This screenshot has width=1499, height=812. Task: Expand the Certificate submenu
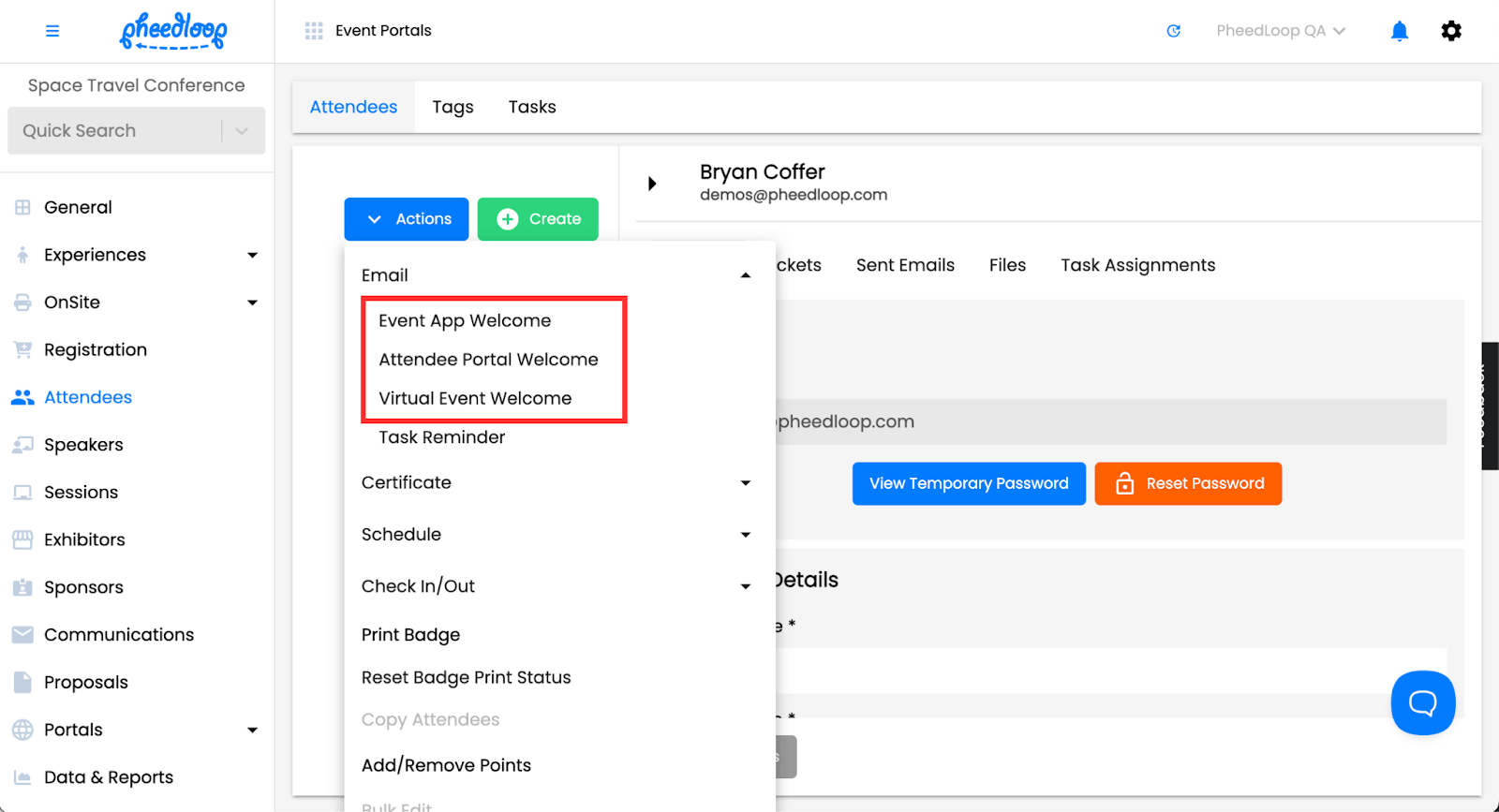745,483
